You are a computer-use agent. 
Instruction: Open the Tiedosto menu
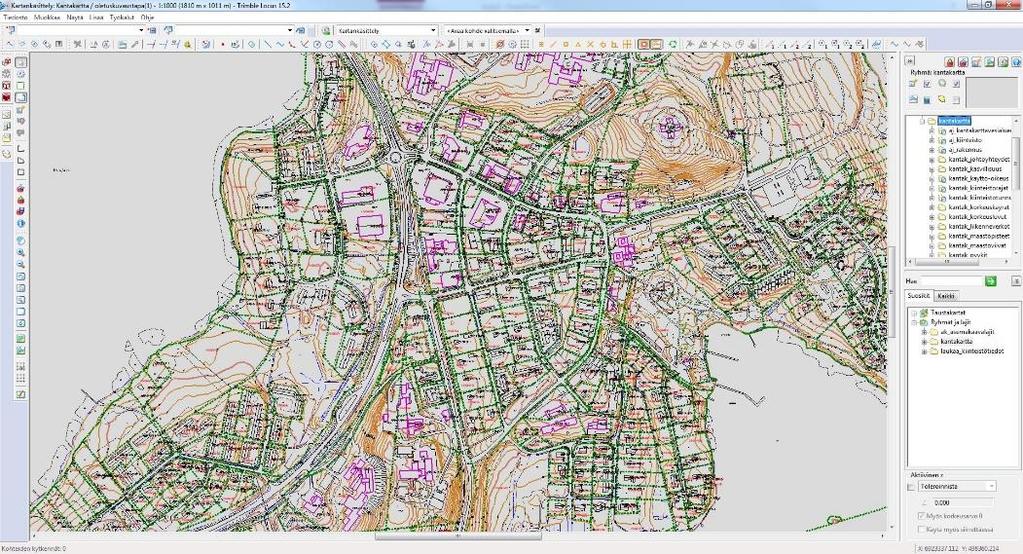pos(15,18)
